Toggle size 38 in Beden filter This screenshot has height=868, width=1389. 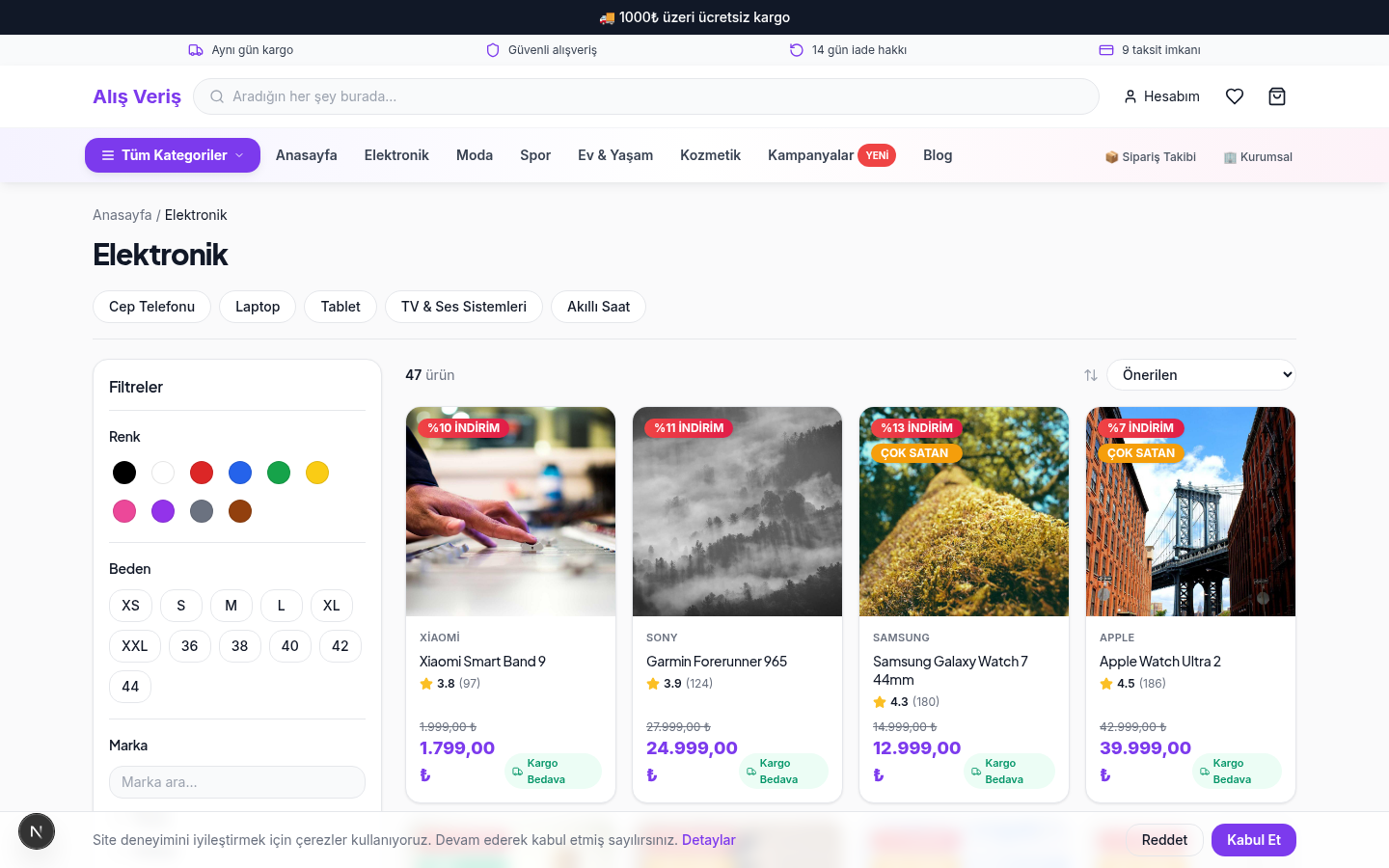click(240, 646)
